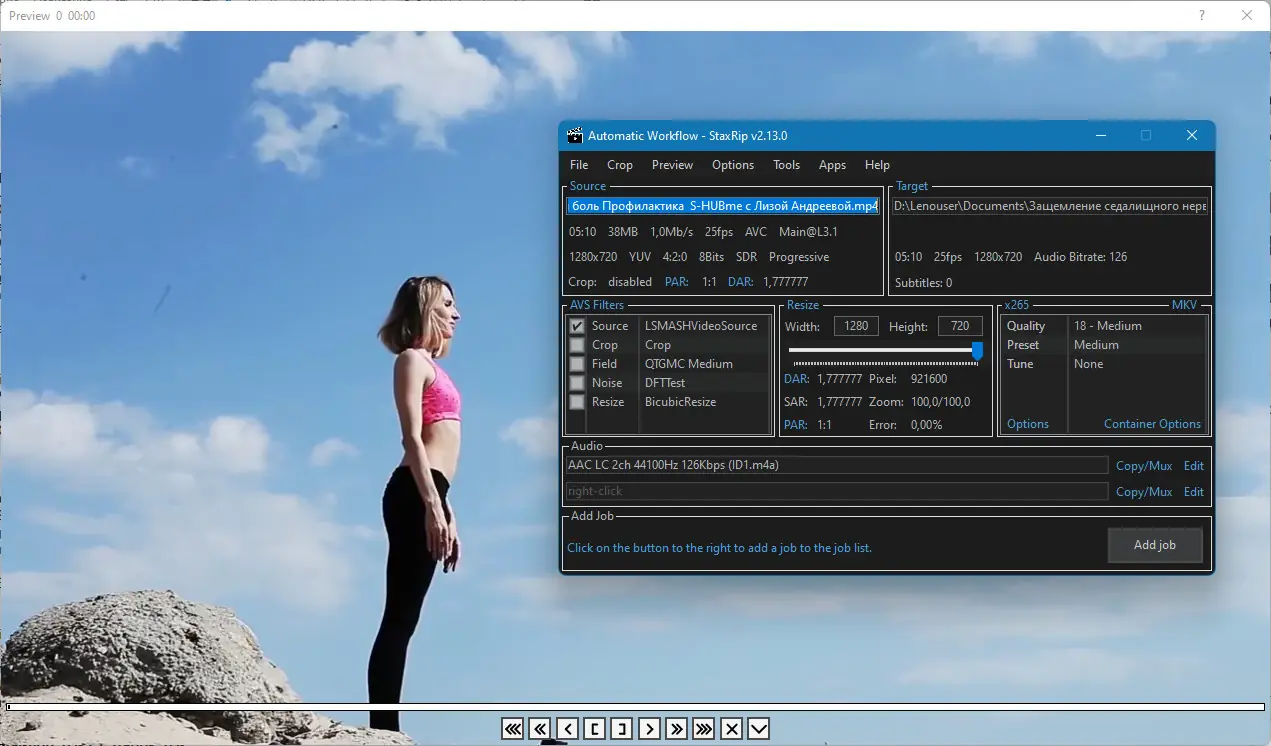1271x746 pixels.
Task: Click the MKV container label
Action: coord(1185,305)
